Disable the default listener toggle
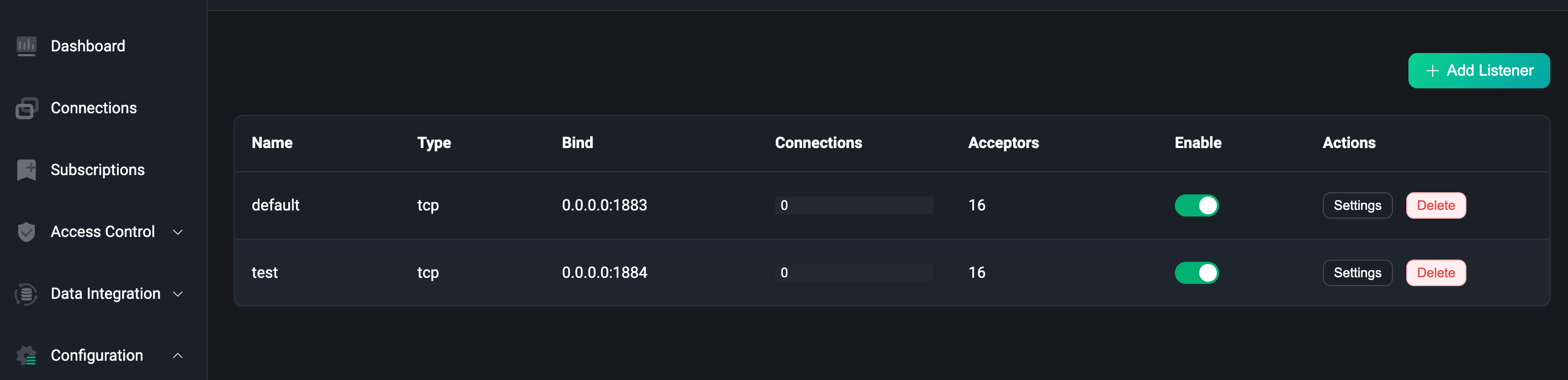 [1196, 206]
